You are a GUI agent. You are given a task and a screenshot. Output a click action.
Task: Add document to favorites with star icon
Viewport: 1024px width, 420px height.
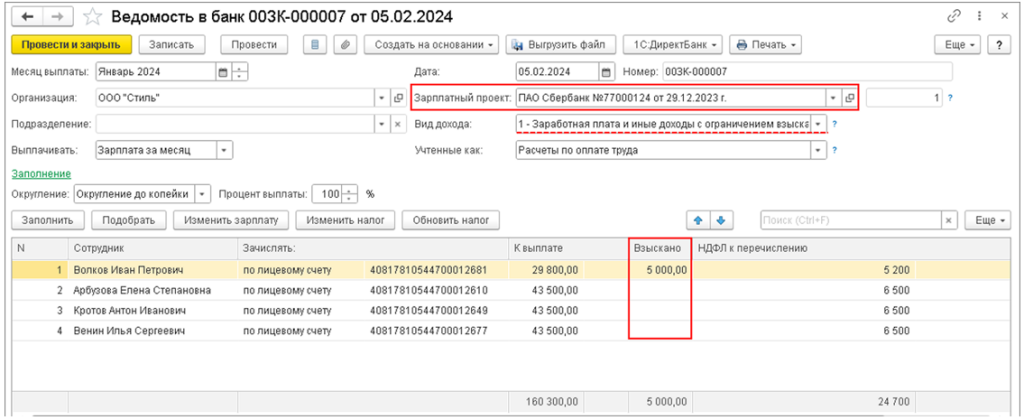click(93, 17)
